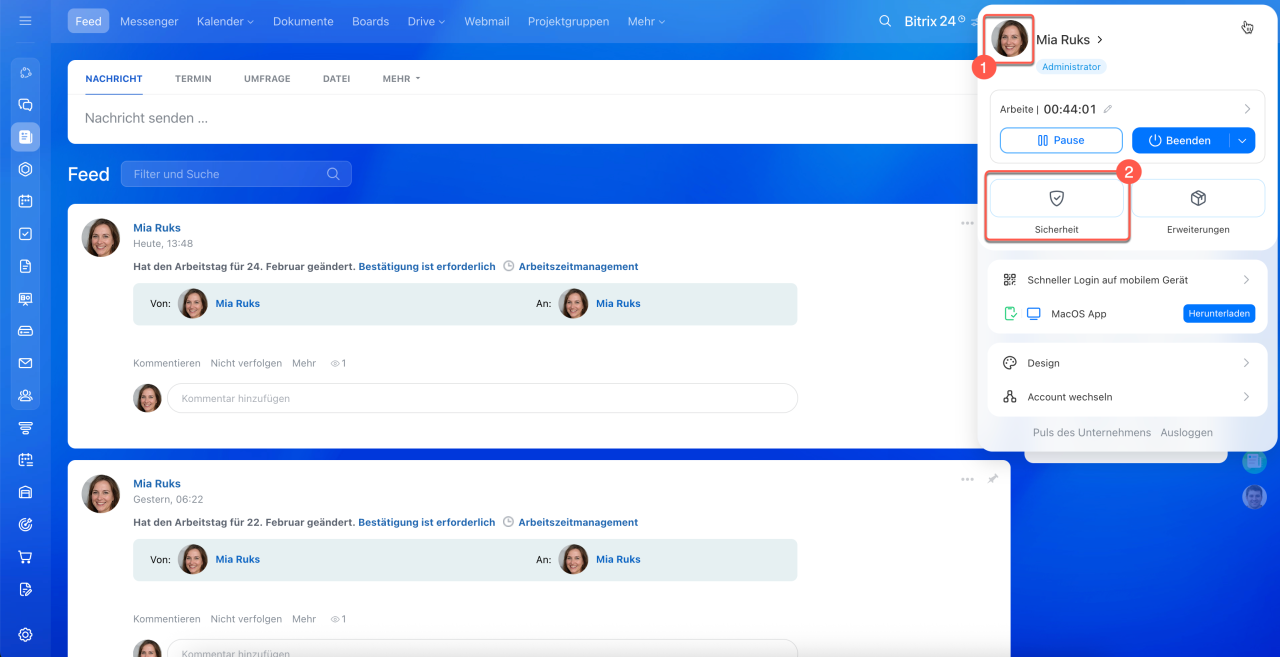Image resolution: width=1280 pixels, height=657 pixels.
Task: Click the Herunterladen button for MacOS App
Action: tap(1218, 313)
